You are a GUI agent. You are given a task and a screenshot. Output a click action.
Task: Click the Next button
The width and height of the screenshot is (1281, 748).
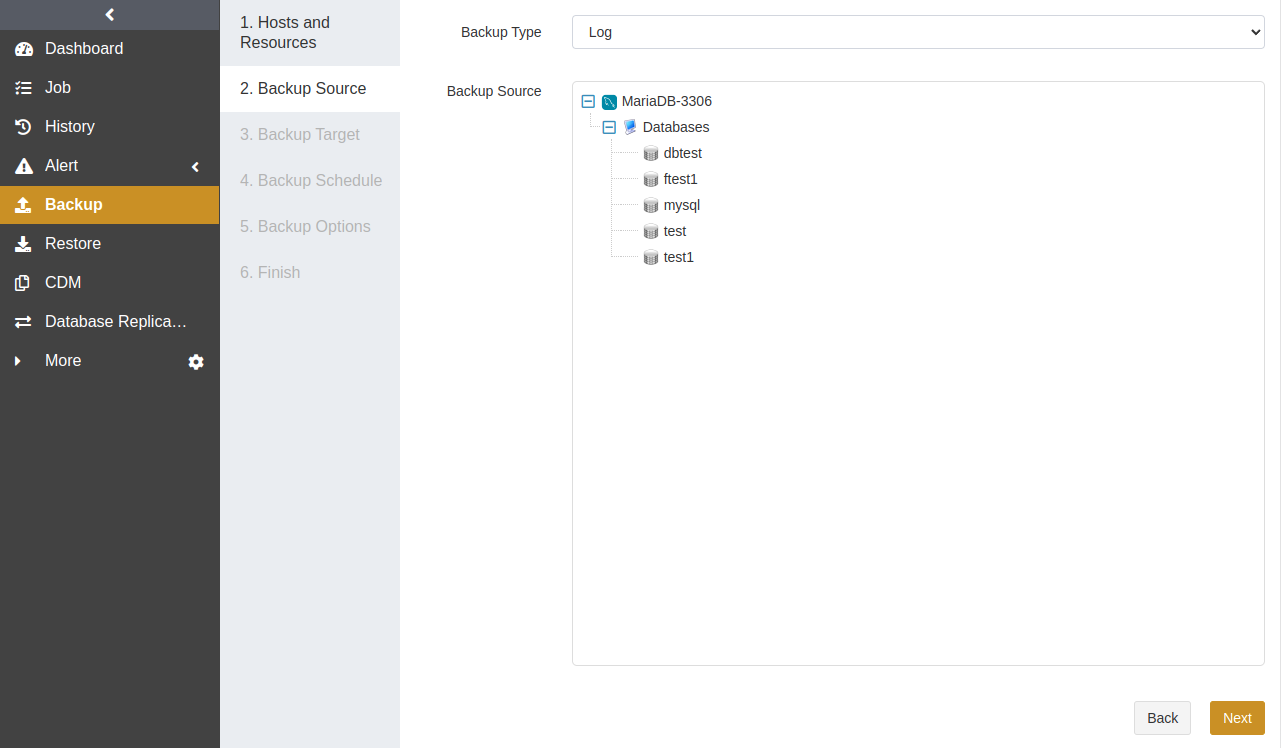[x=1237, y=718]
